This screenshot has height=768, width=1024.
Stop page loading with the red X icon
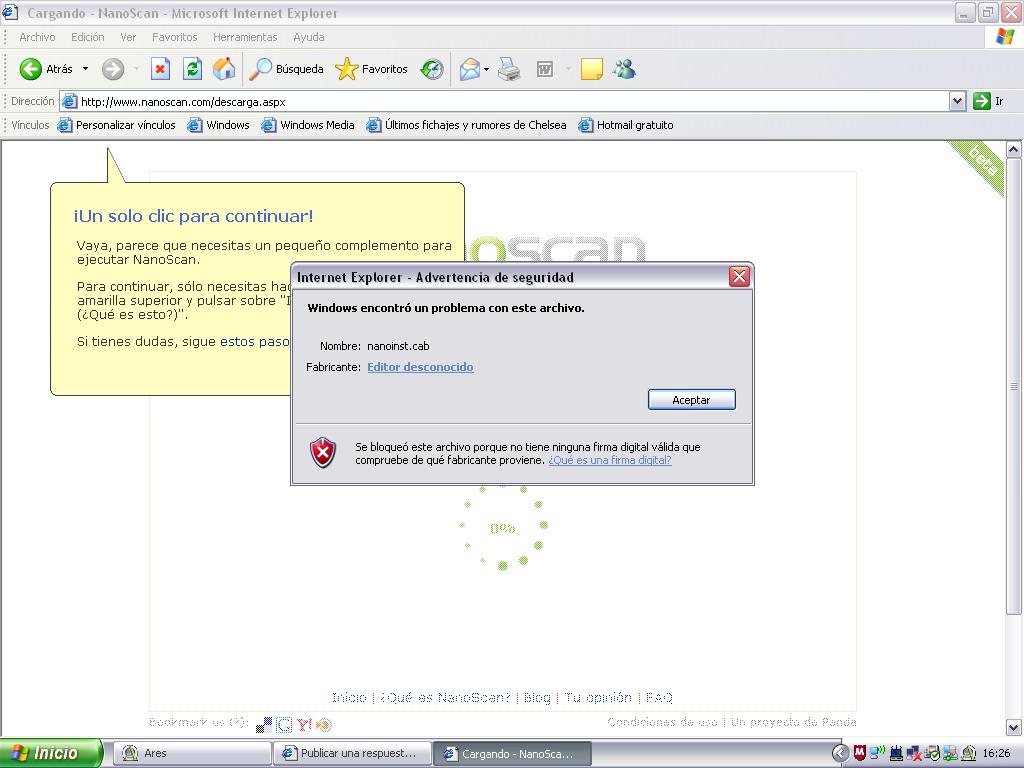tap(160, 69)
